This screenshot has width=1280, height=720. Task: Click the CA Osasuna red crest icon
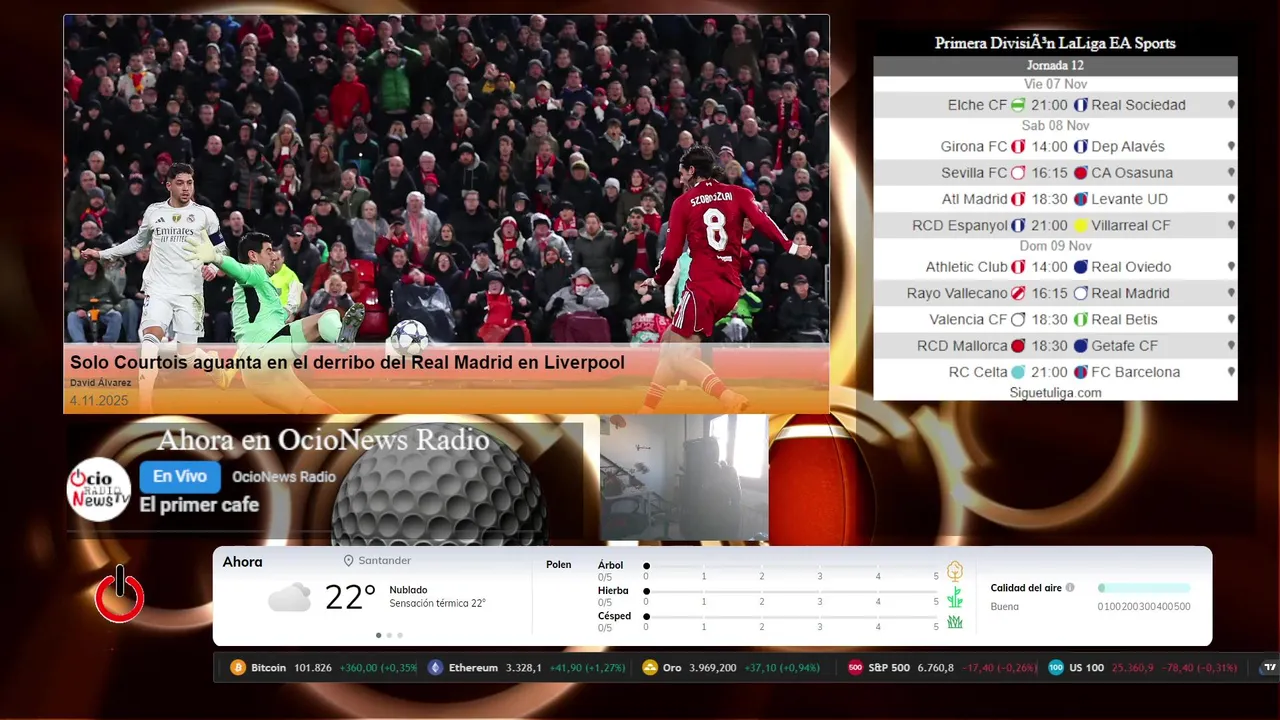coord(1081,173)
